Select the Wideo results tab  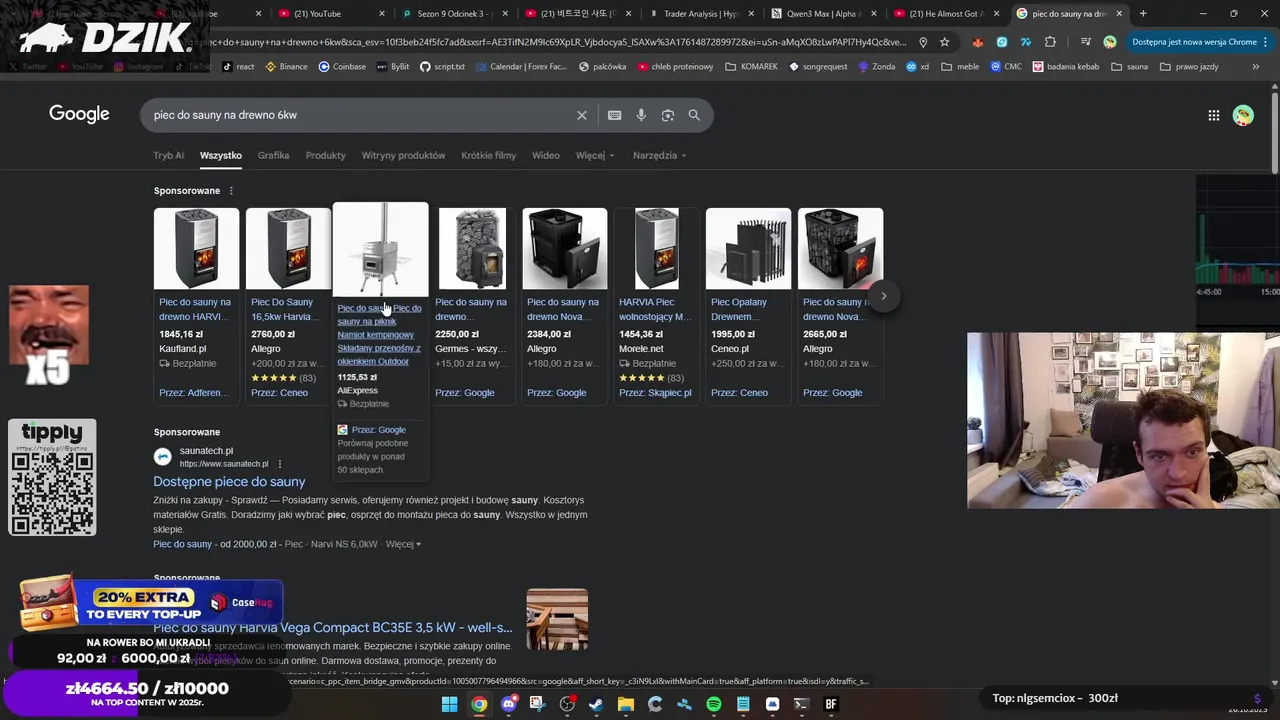tap(546, 156)
